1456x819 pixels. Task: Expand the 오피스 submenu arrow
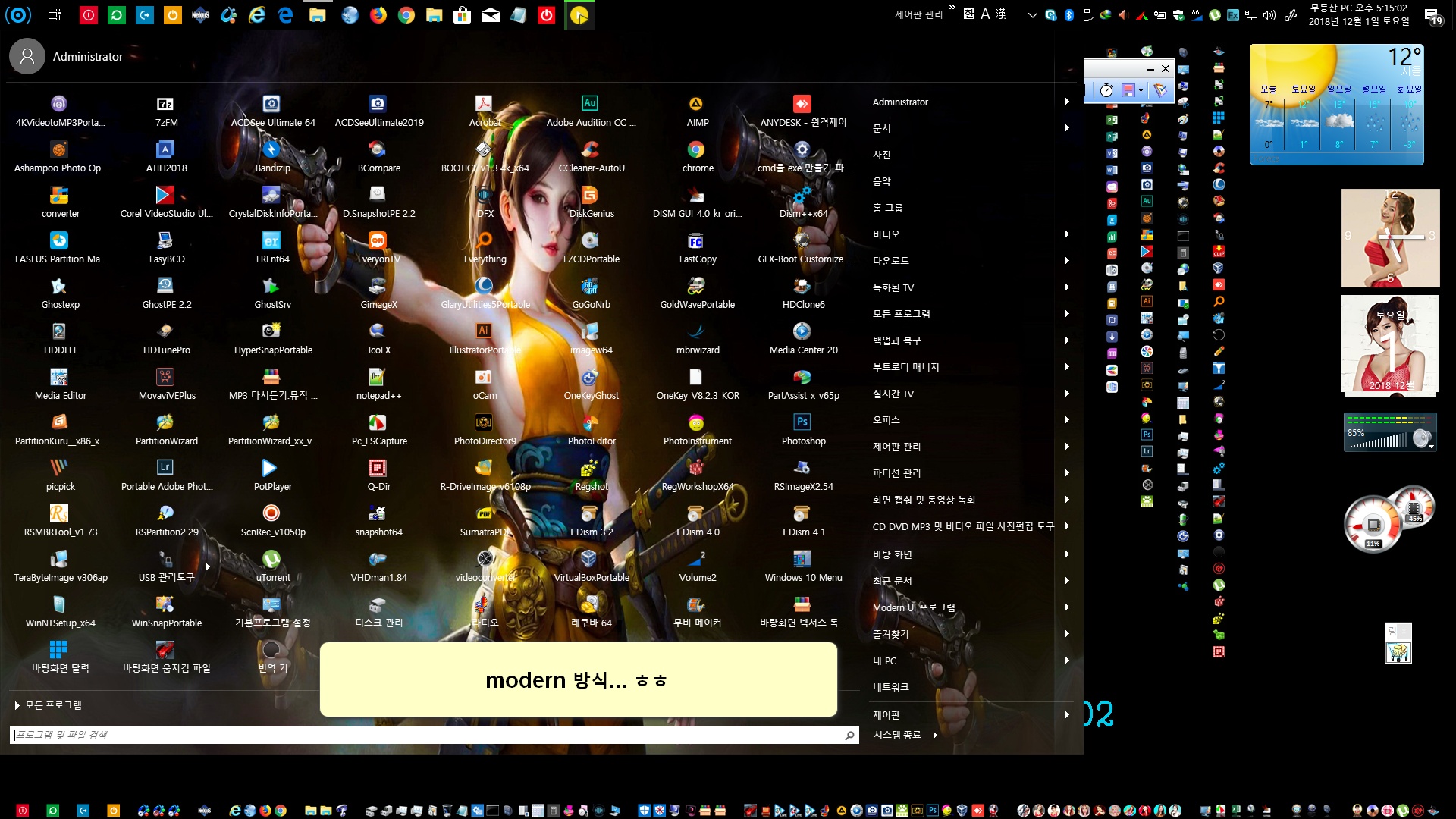pyautogui.click(x=1066, y=420)
